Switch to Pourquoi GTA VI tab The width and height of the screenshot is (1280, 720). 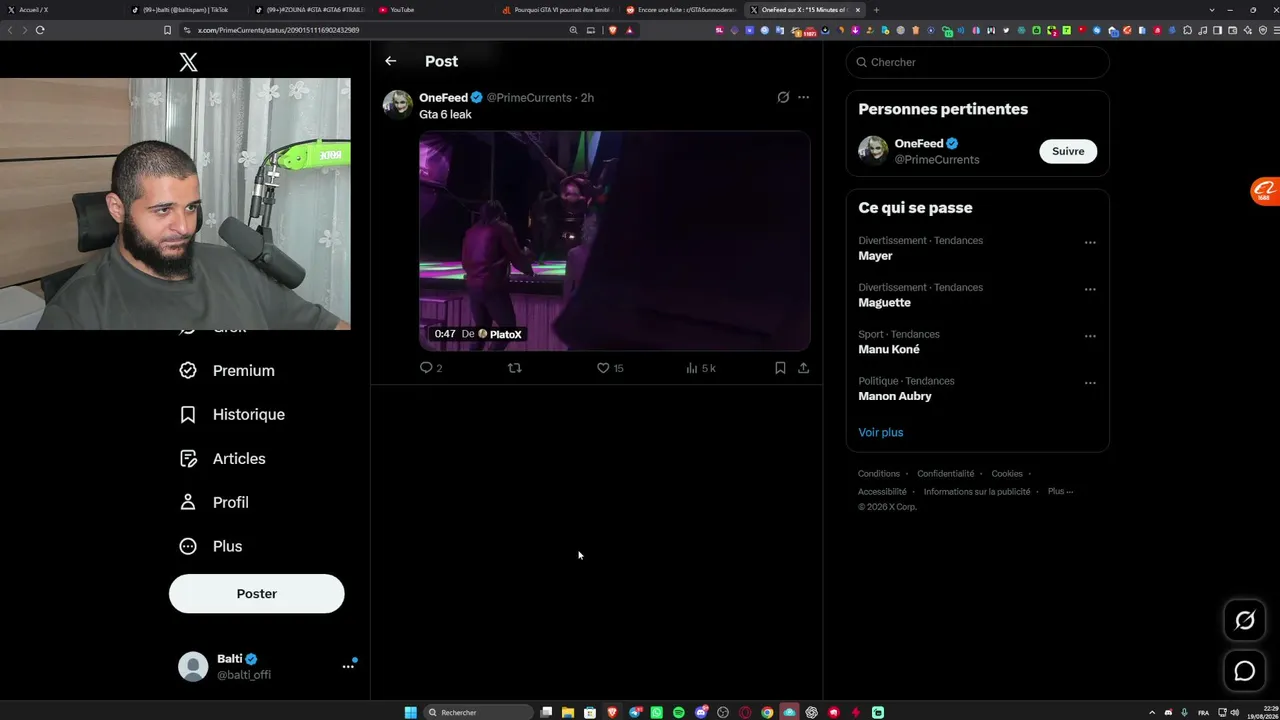tap(559, 10)
